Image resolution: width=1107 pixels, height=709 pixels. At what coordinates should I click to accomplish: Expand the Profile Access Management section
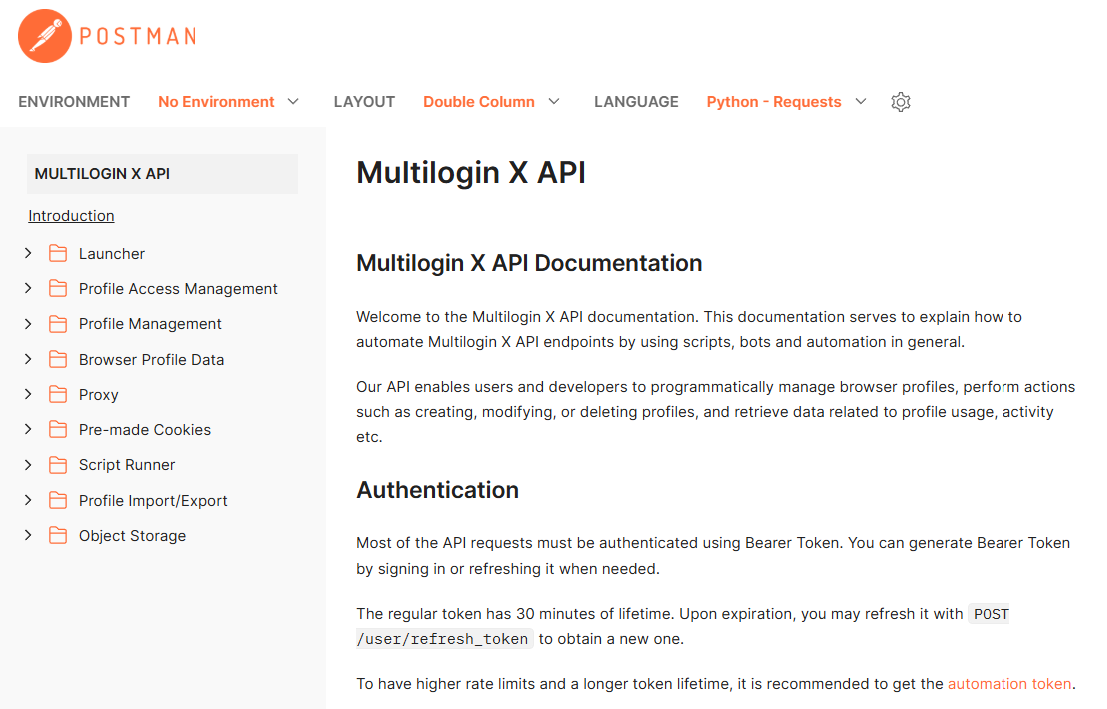point(27,288)
